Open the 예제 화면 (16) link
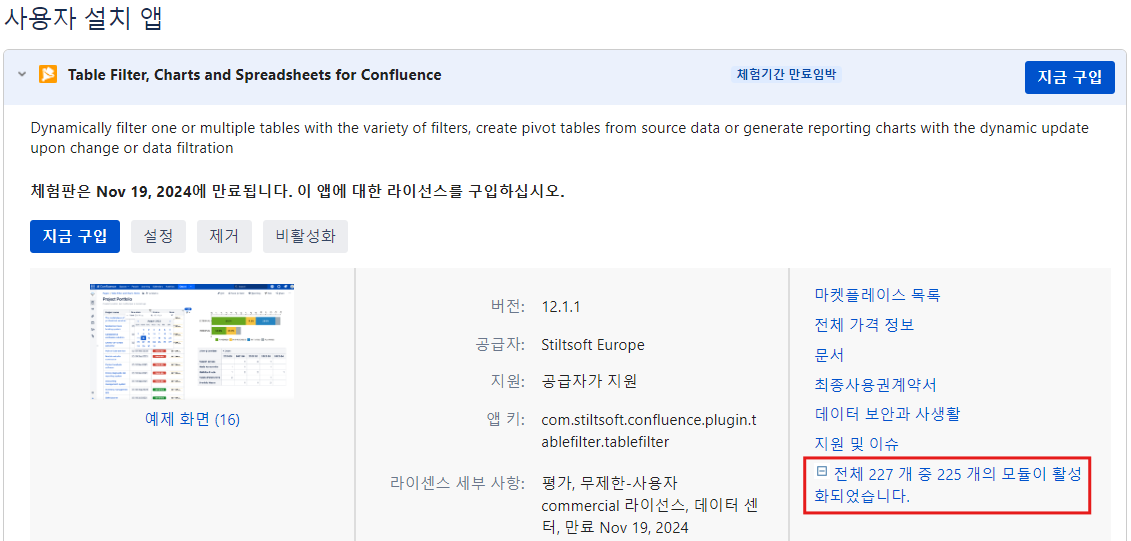The image size is (1131, 541). 193,420
